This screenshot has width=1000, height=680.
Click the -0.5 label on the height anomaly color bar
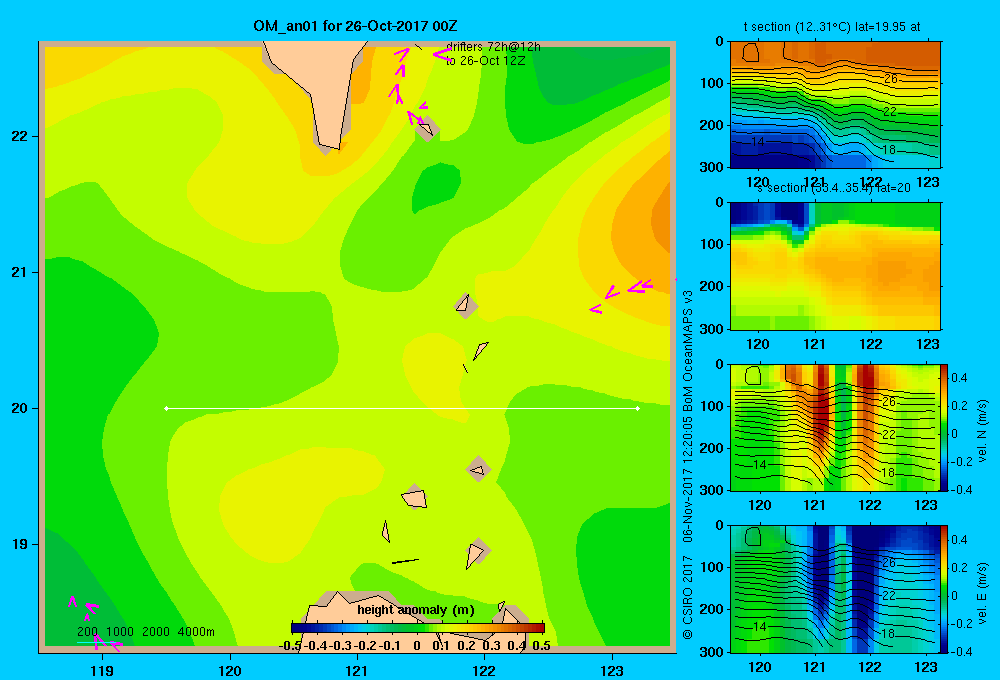pos(291,646)
